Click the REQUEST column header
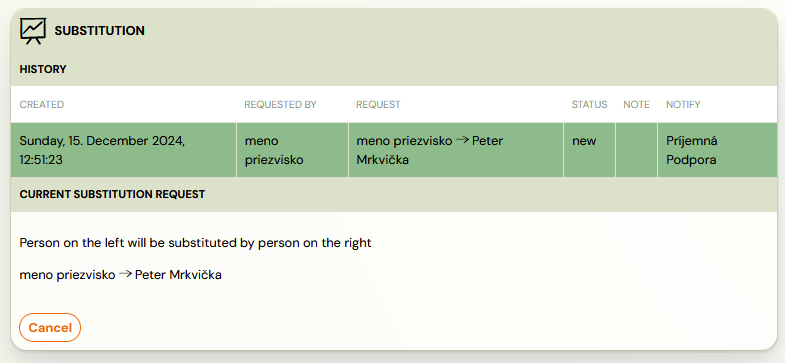The image size is (785, 363). pos(378,105)
